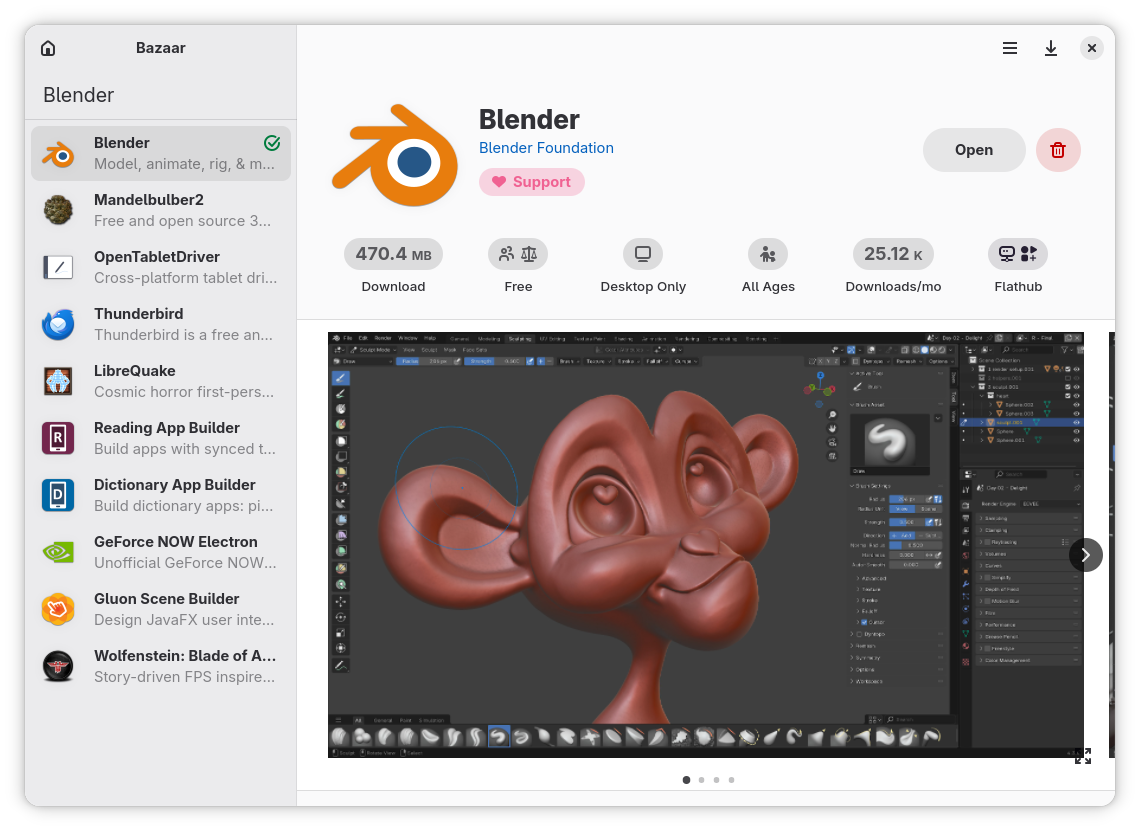Click the home icon in sidebar header

click(48, 48)
